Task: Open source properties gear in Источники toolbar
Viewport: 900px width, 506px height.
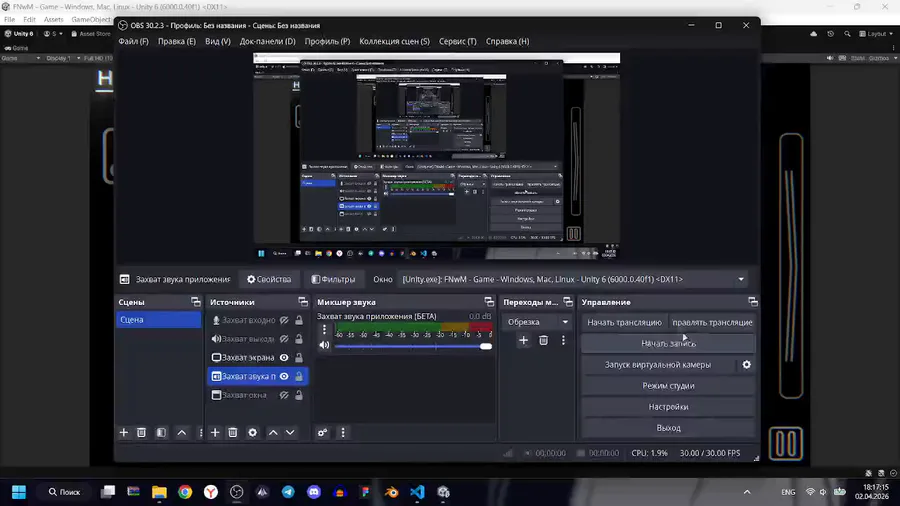Action: [x=252, y=432]
